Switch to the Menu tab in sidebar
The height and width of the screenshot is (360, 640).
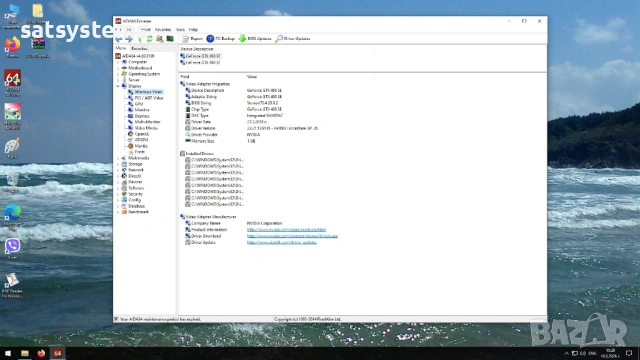[x=121, y=48]
